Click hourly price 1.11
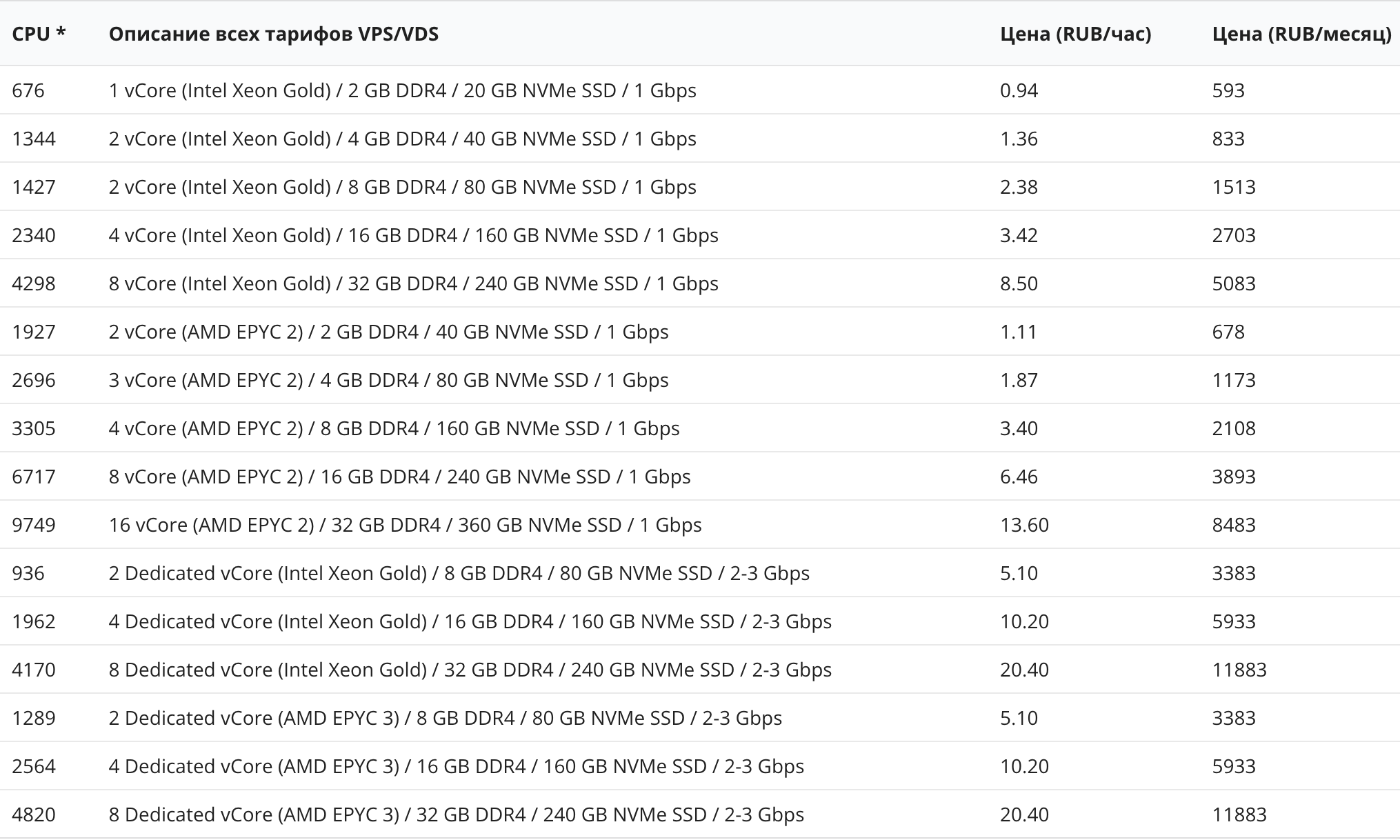 pos(1019,332)
